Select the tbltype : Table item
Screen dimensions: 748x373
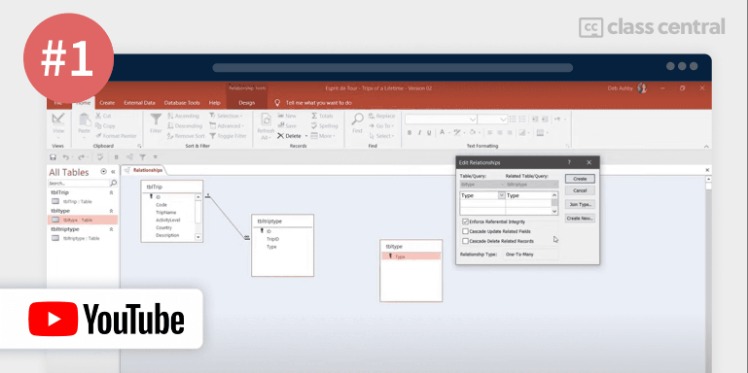click(x=83, y=220)
